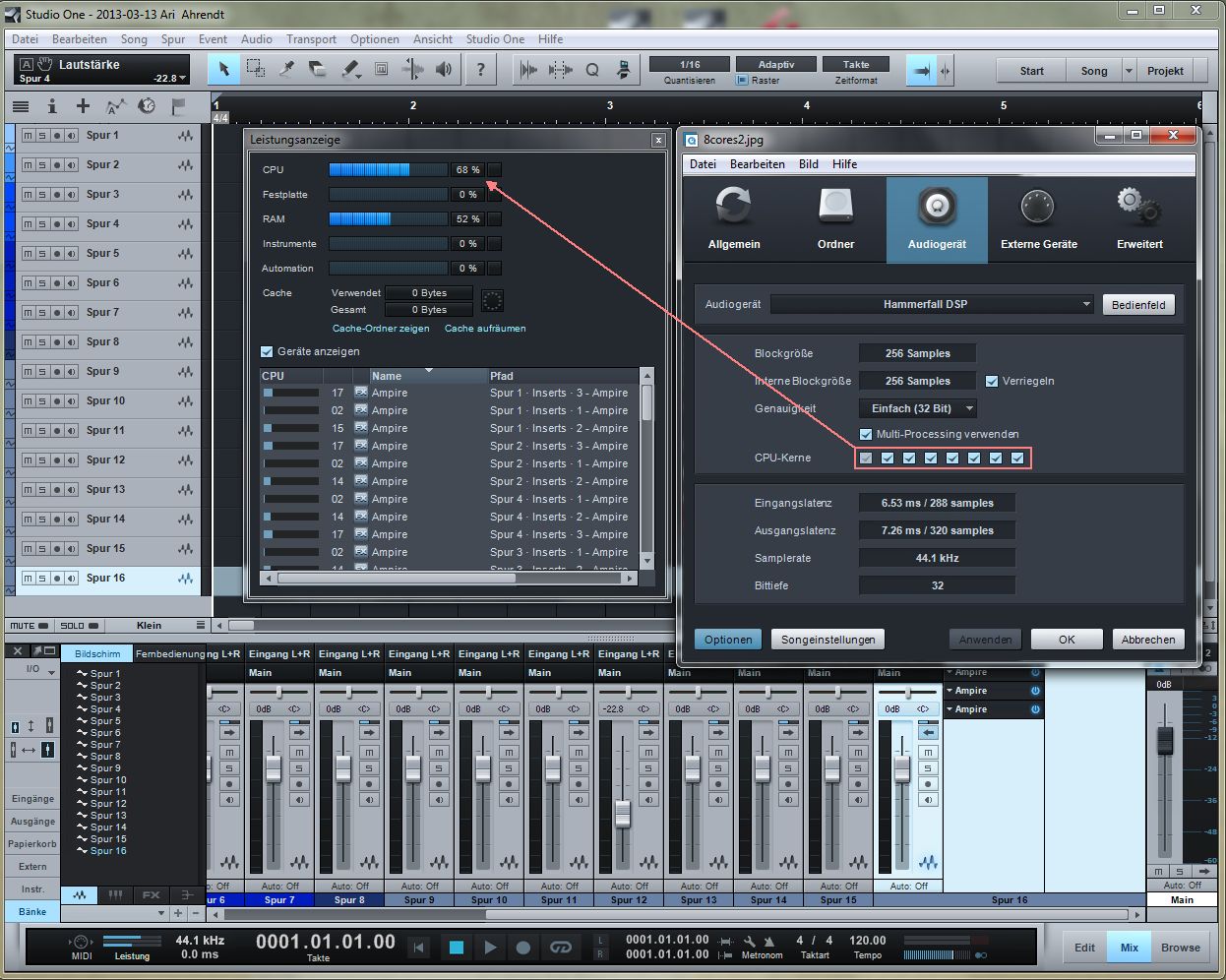Viewport: 1226px width, 980px height.
Task: Open the Optionen menu in Studio One
Action: click(x=375, y=39)
